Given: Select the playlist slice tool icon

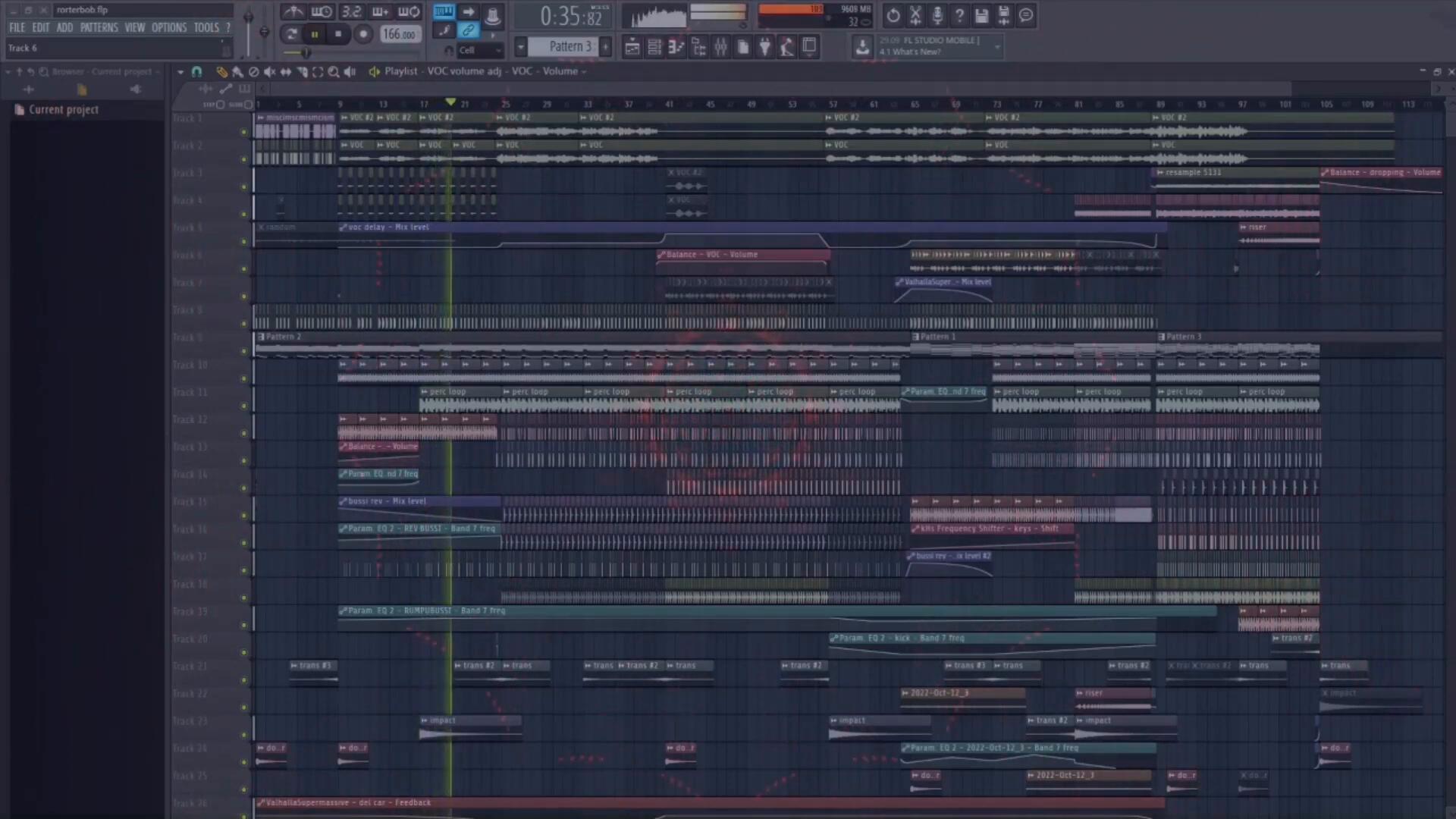Looking at the screenshot, I should [302, 71].
